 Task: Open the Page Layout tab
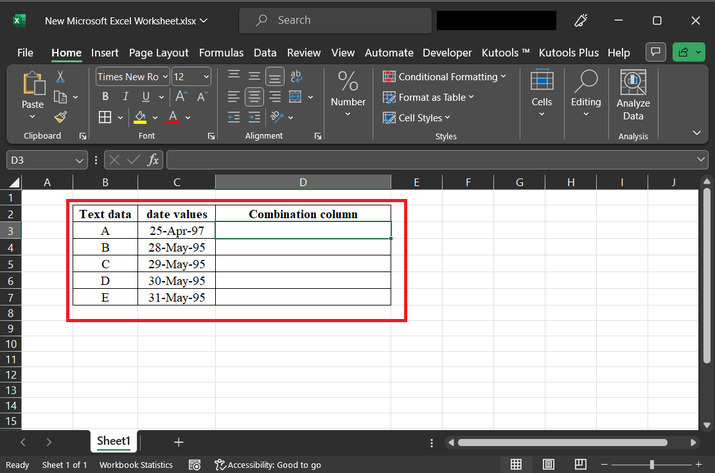pyautogui.click(x=158, y=52)
